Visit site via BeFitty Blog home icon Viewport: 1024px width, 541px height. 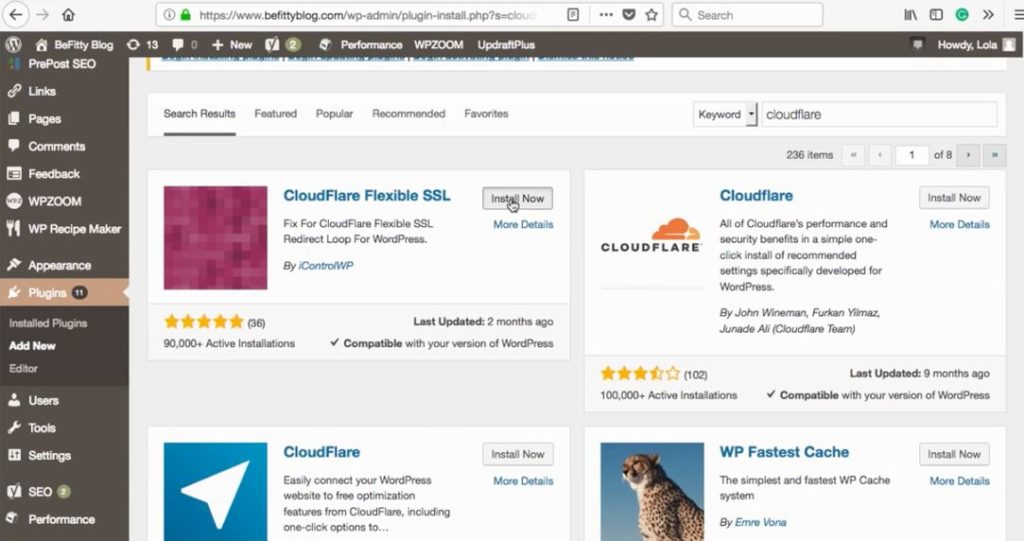point(74,44)
